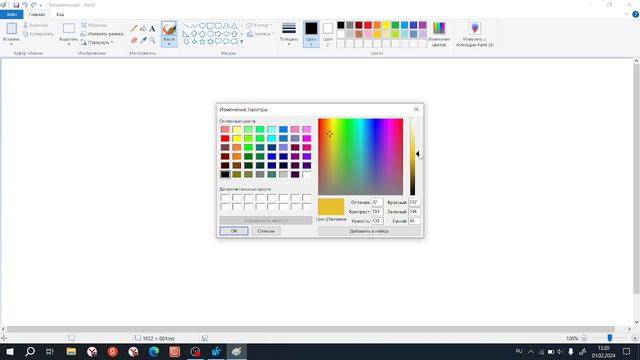Save via quick access floppy icon
The width and height of the screenshot is (640, 360).
click(16, 5)
